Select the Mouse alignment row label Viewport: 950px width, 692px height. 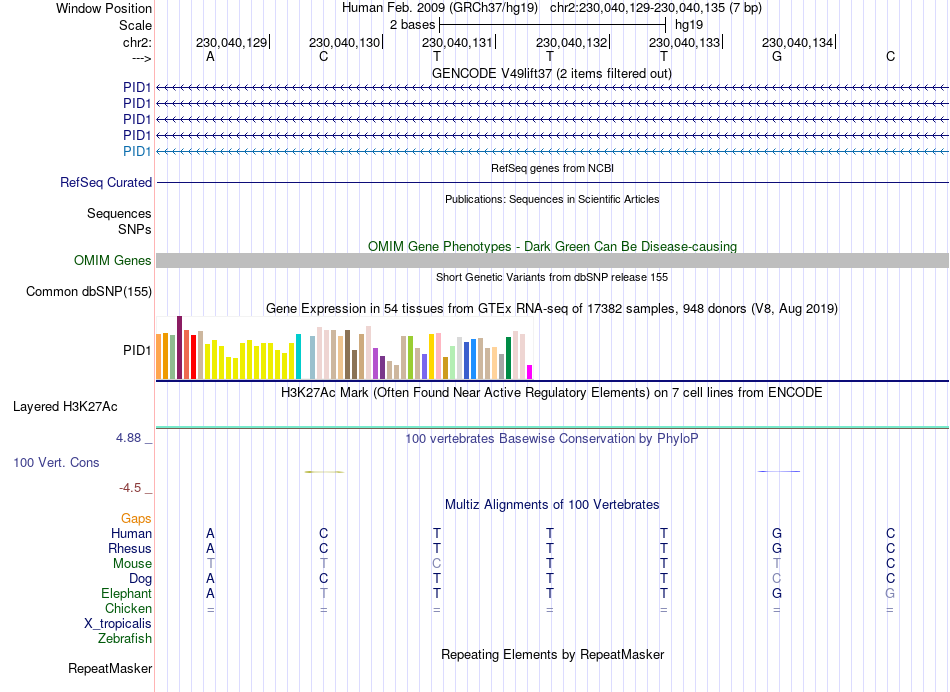132,564
